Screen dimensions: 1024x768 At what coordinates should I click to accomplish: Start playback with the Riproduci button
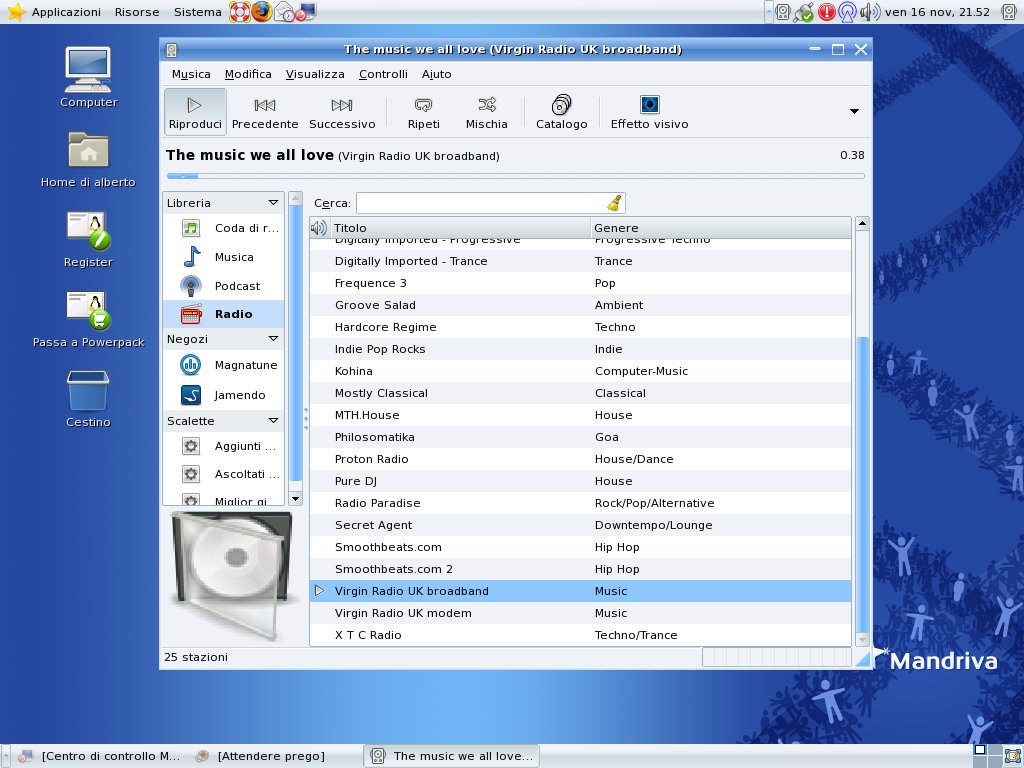click(x=195, y=112)
